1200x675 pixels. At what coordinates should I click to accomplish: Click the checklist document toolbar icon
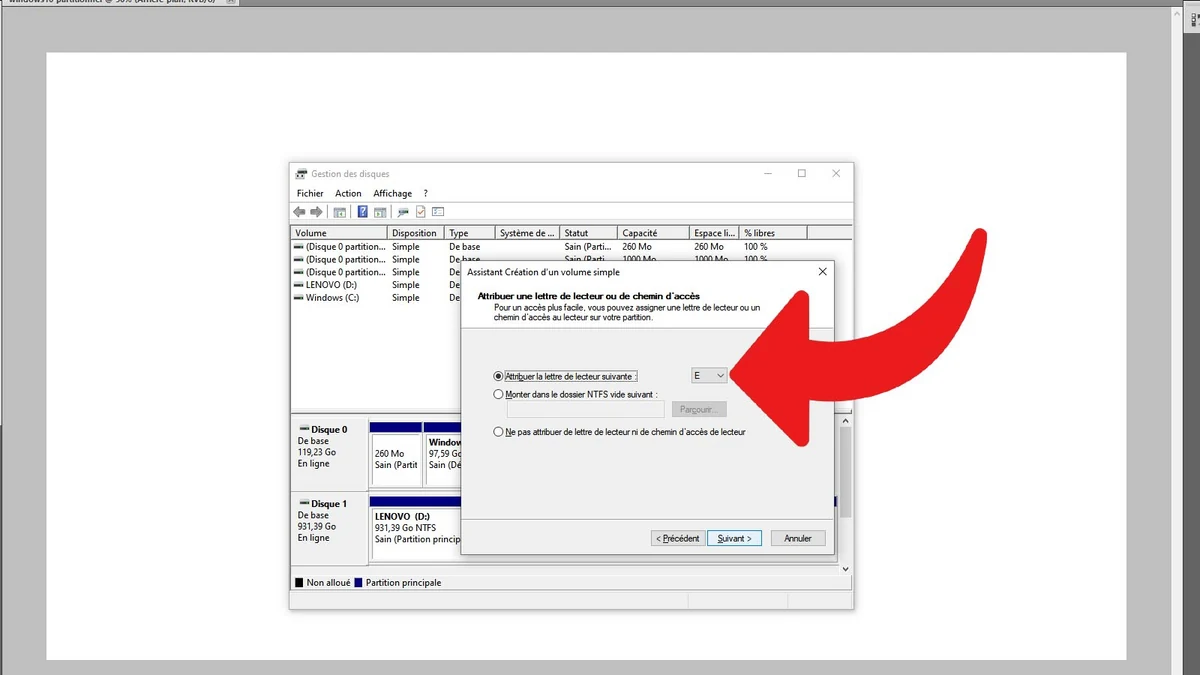421,211
